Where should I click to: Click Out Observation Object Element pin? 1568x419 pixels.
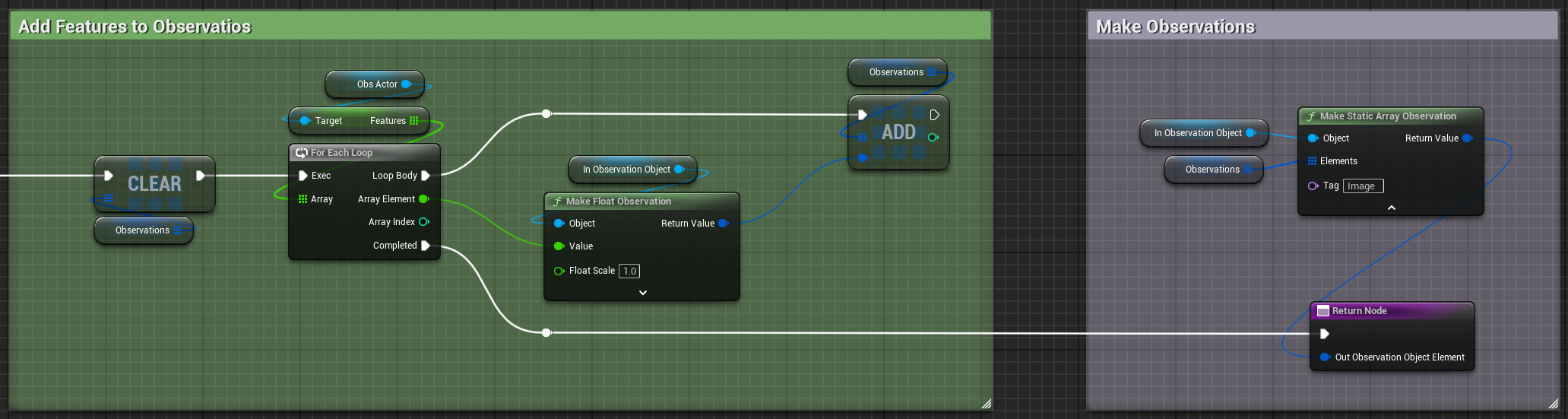pyautogui.click(x=1325, y=357)
